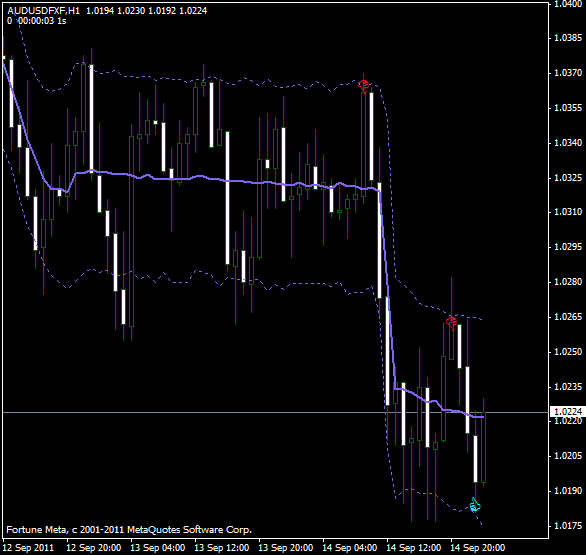This screenshot has width=586, height=555.
Task: Click the 1.0340 price axis label
Action: [x=568, y=142]
